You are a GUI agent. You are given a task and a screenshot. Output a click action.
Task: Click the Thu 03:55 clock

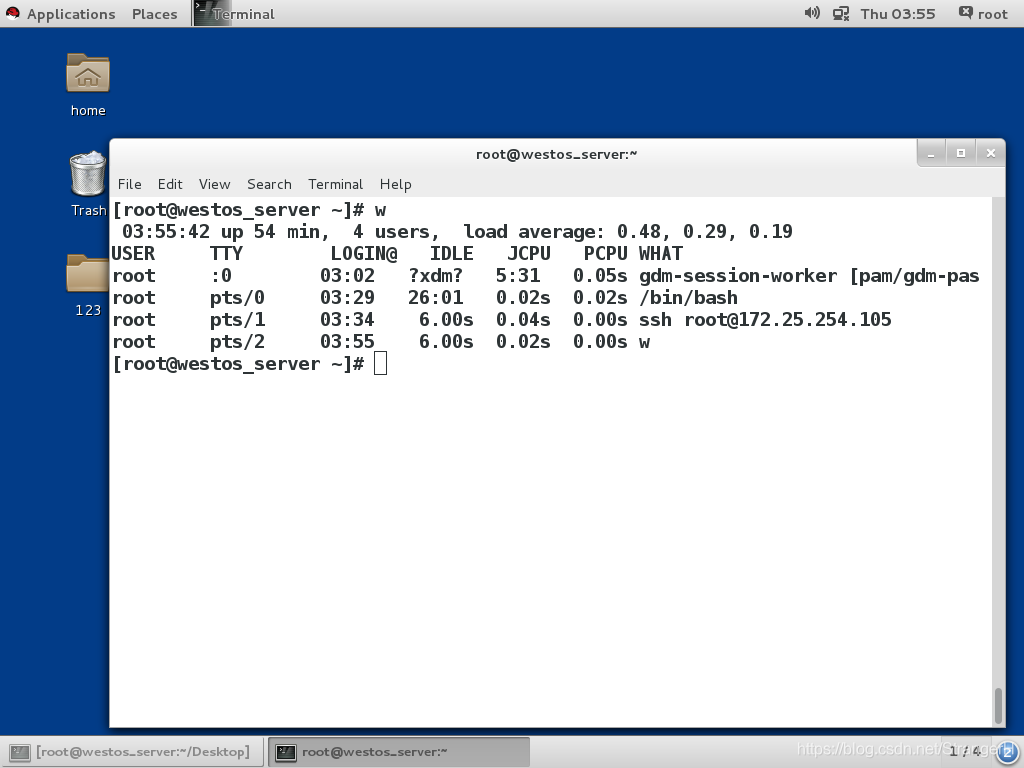click(897, 14)
